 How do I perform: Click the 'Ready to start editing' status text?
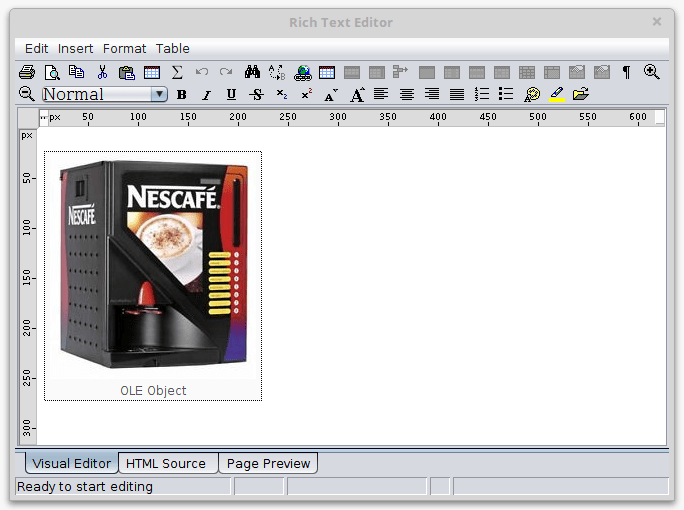coord(85,486)
